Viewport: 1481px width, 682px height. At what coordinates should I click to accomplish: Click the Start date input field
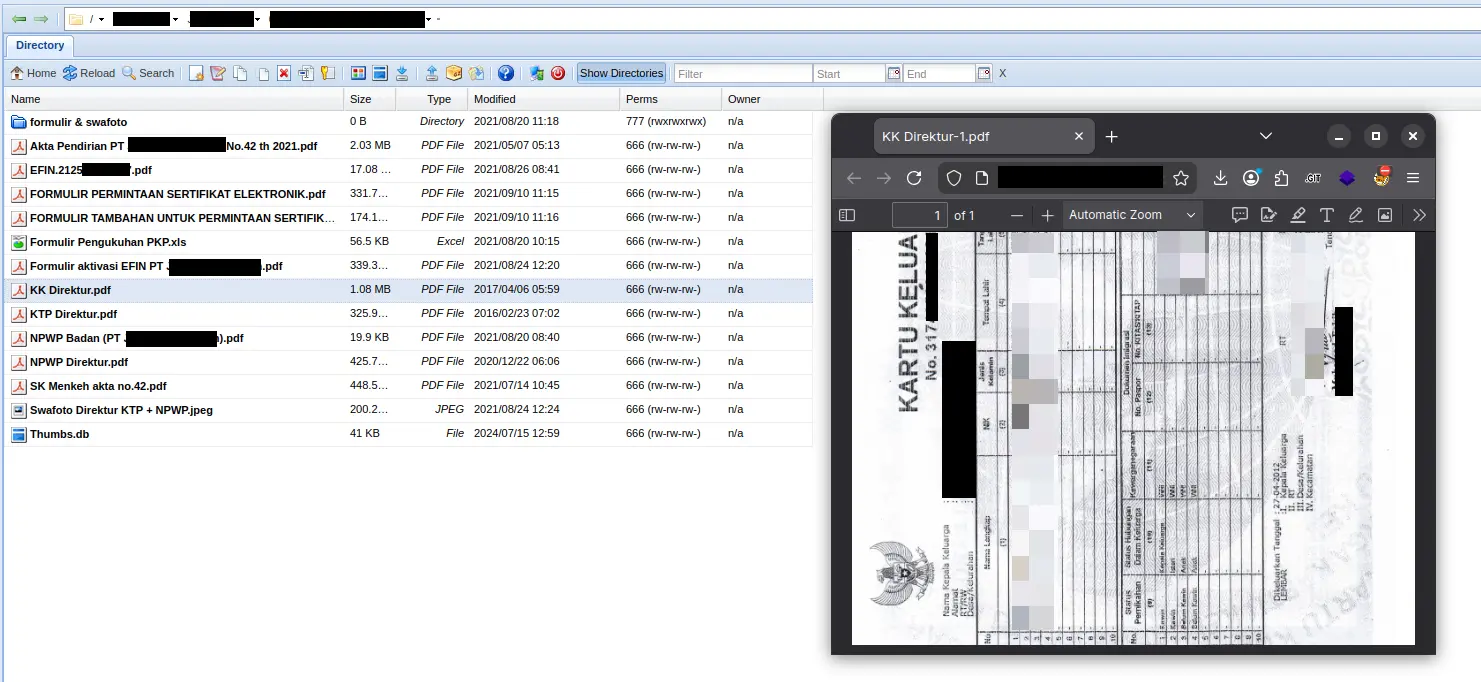849,74
